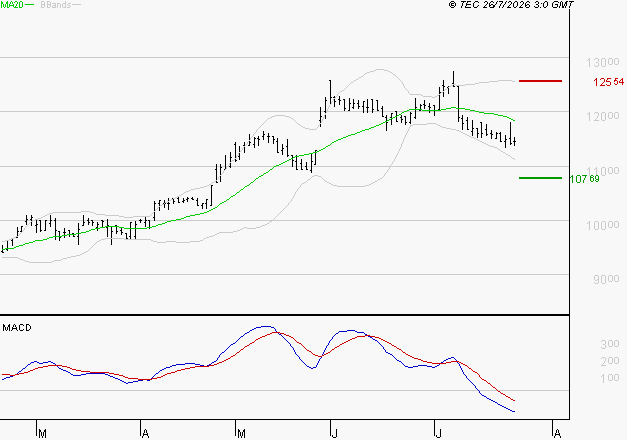627x440 pixels.
Task: Click the 90.00 price axis label
Action: click(x=606, y=279)
